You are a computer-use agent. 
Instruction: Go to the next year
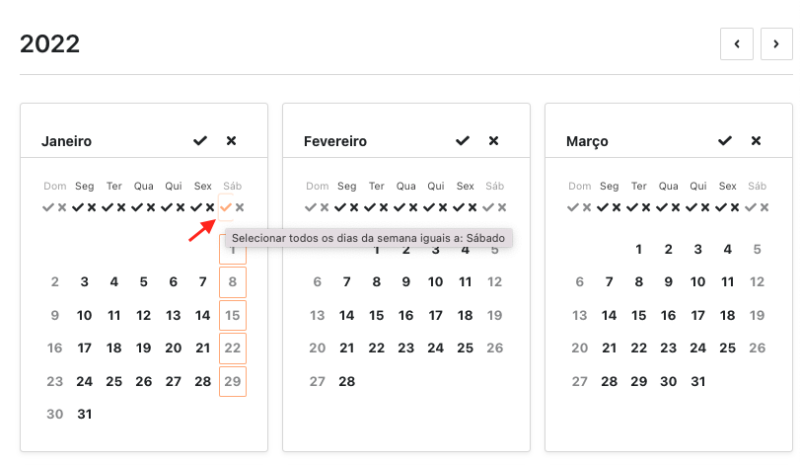pyautogui.click(x=776, y=44)
